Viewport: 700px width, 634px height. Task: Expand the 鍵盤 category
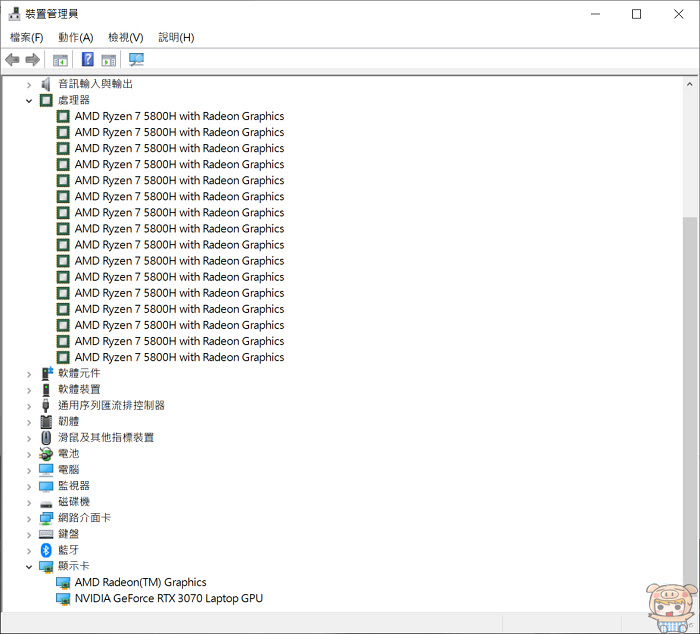pyautogui.click(x=29, y=534)
